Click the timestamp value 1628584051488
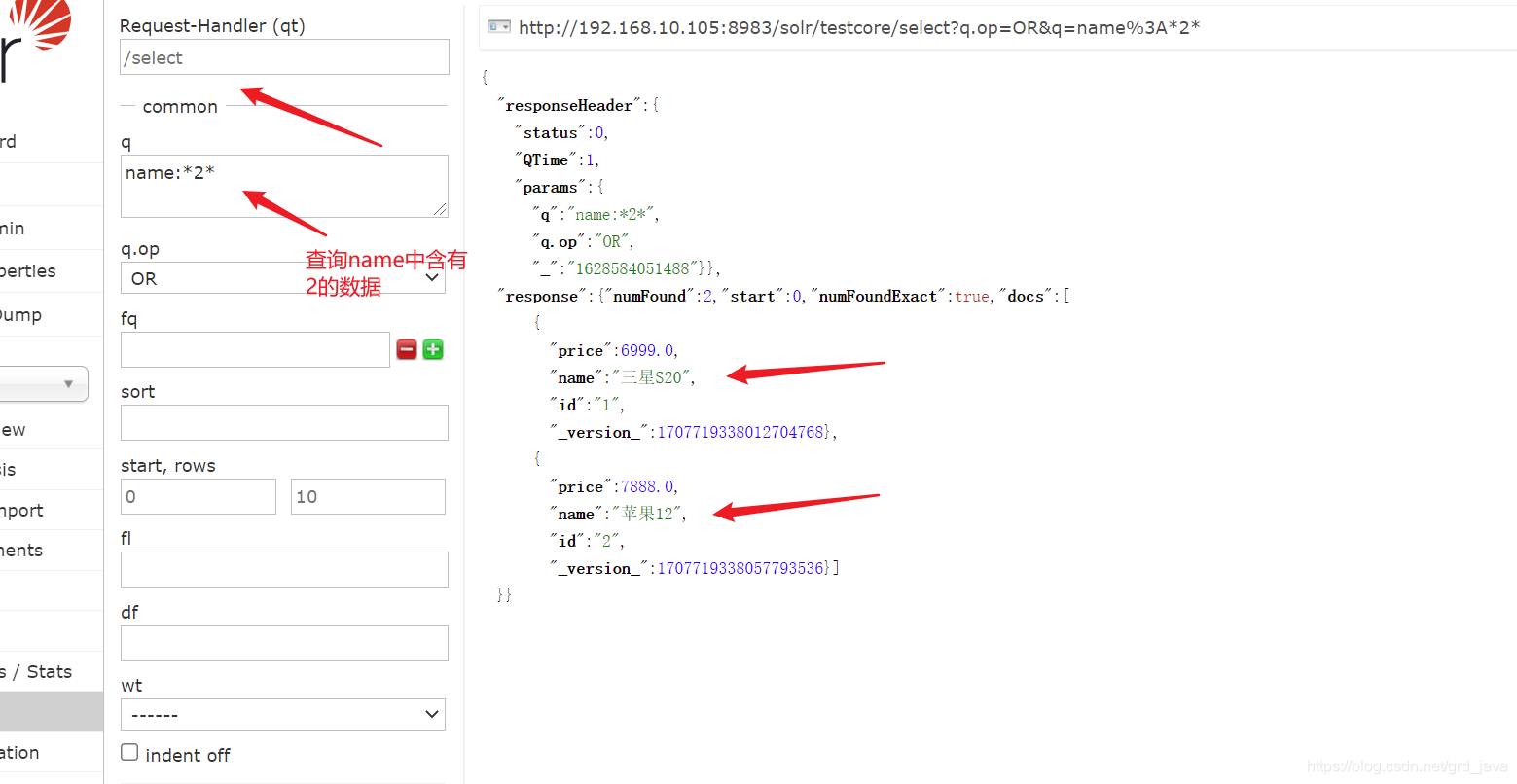Image resolution: width=1517 pixels, height=784 pixels. [632, 268]
